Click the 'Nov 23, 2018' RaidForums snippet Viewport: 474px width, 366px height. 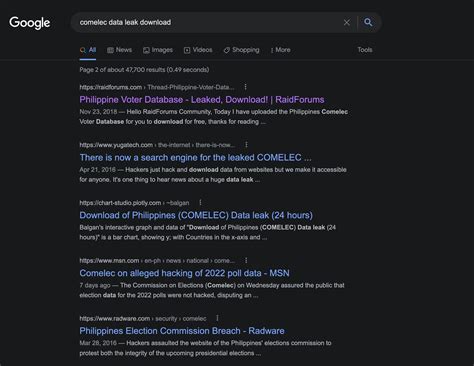pyautogui.click(x=213, y=117)
